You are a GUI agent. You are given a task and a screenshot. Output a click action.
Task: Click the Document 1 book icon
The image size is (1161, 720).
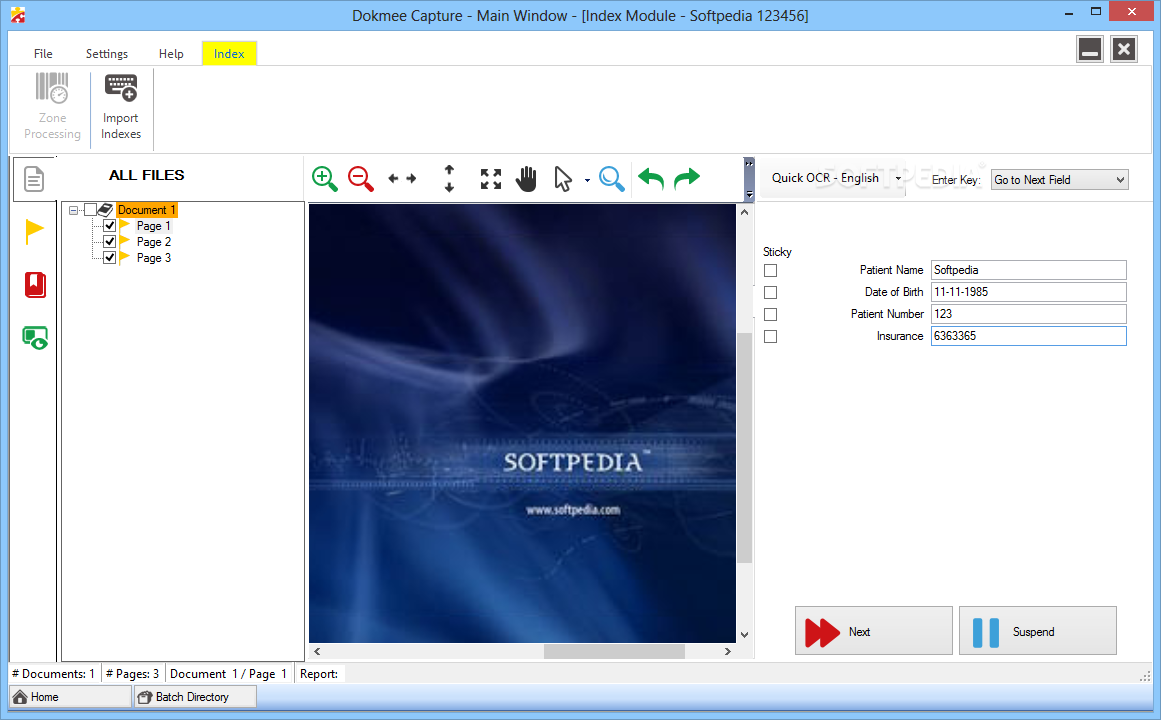point(105,210)
